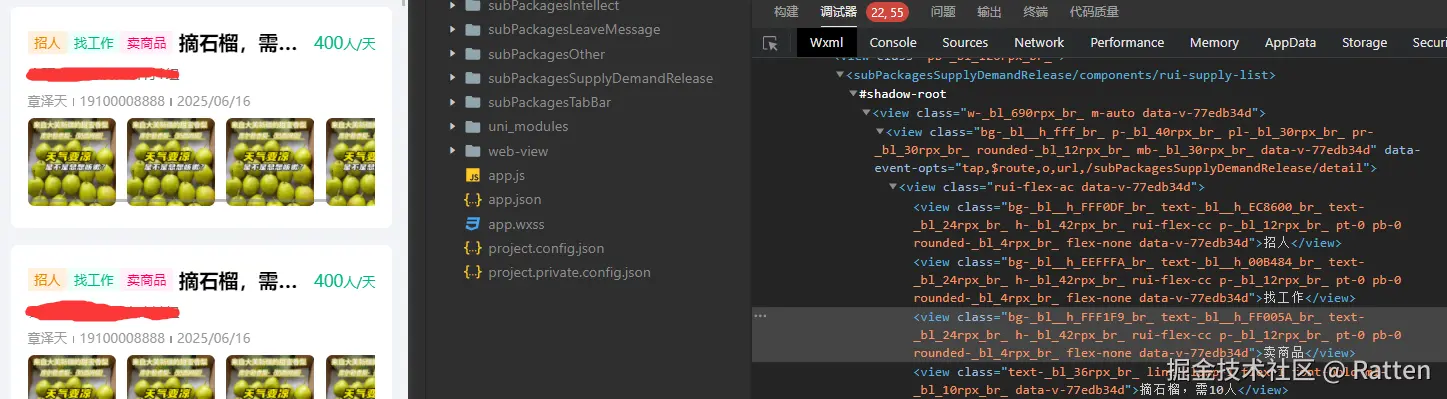1447x399 pixels.
Task: Open project.config.json file
Action: click(546, 248)
